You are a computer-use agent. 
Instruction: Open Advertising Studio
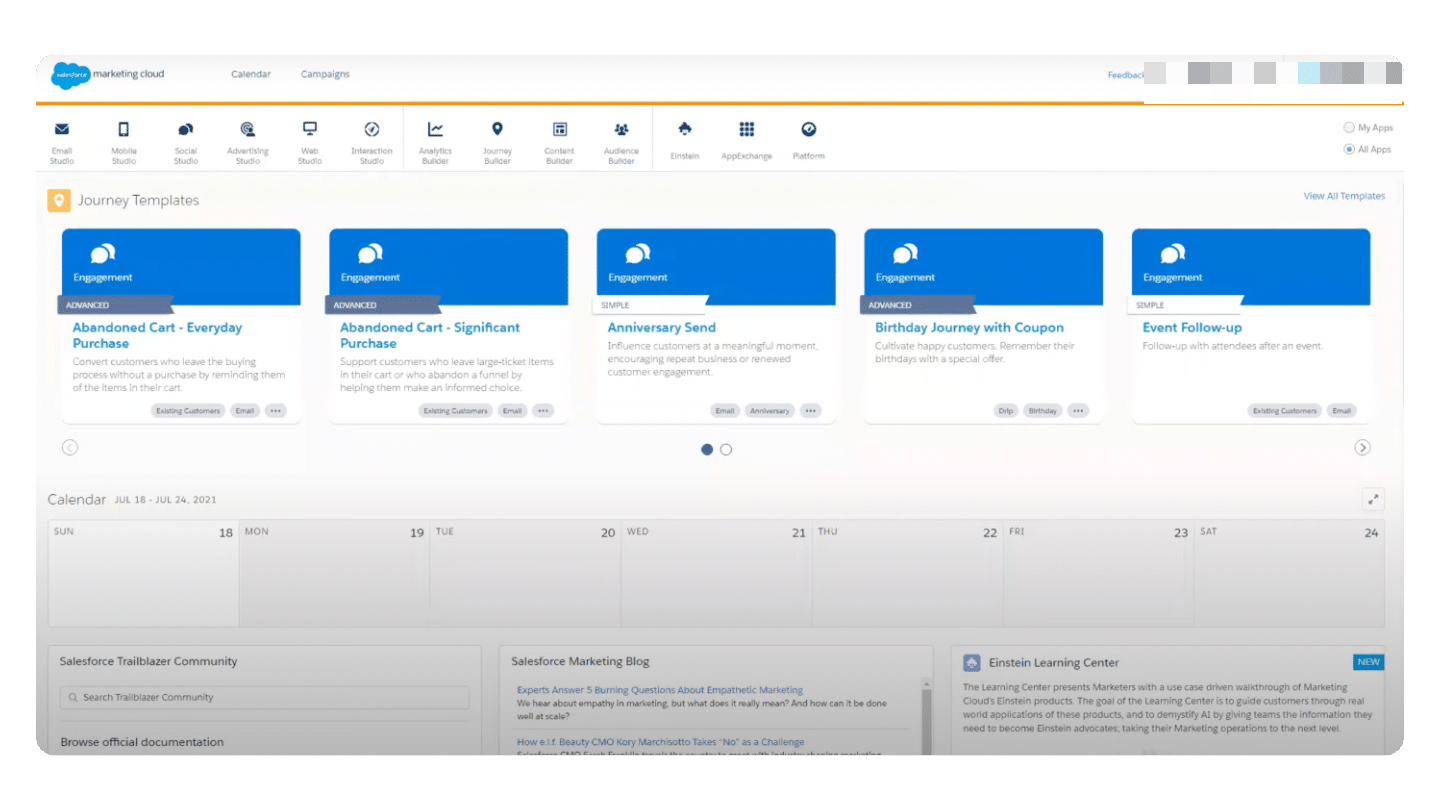248,142
